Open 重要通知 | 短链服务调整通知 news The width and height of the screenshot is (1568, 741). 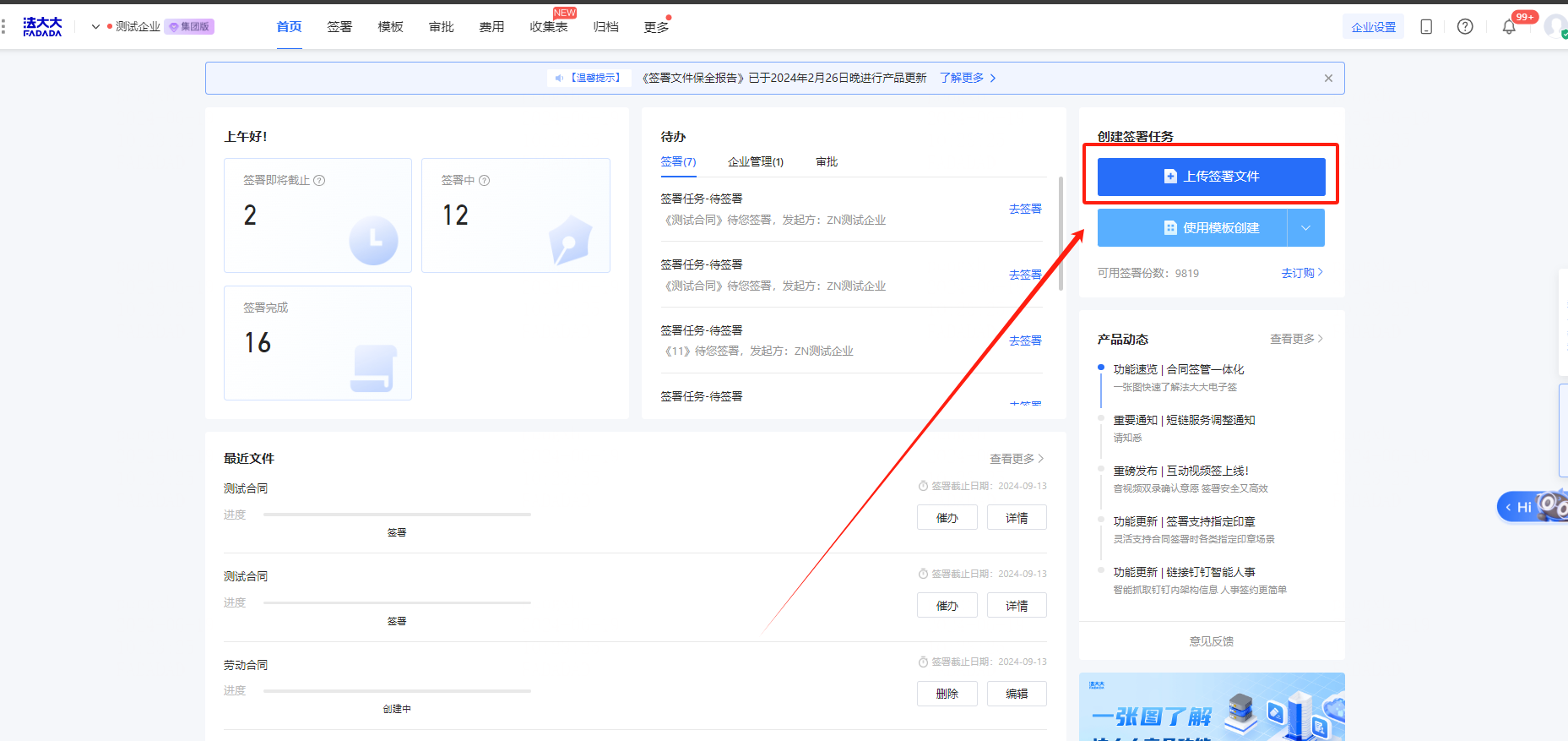pos(1184,420)
